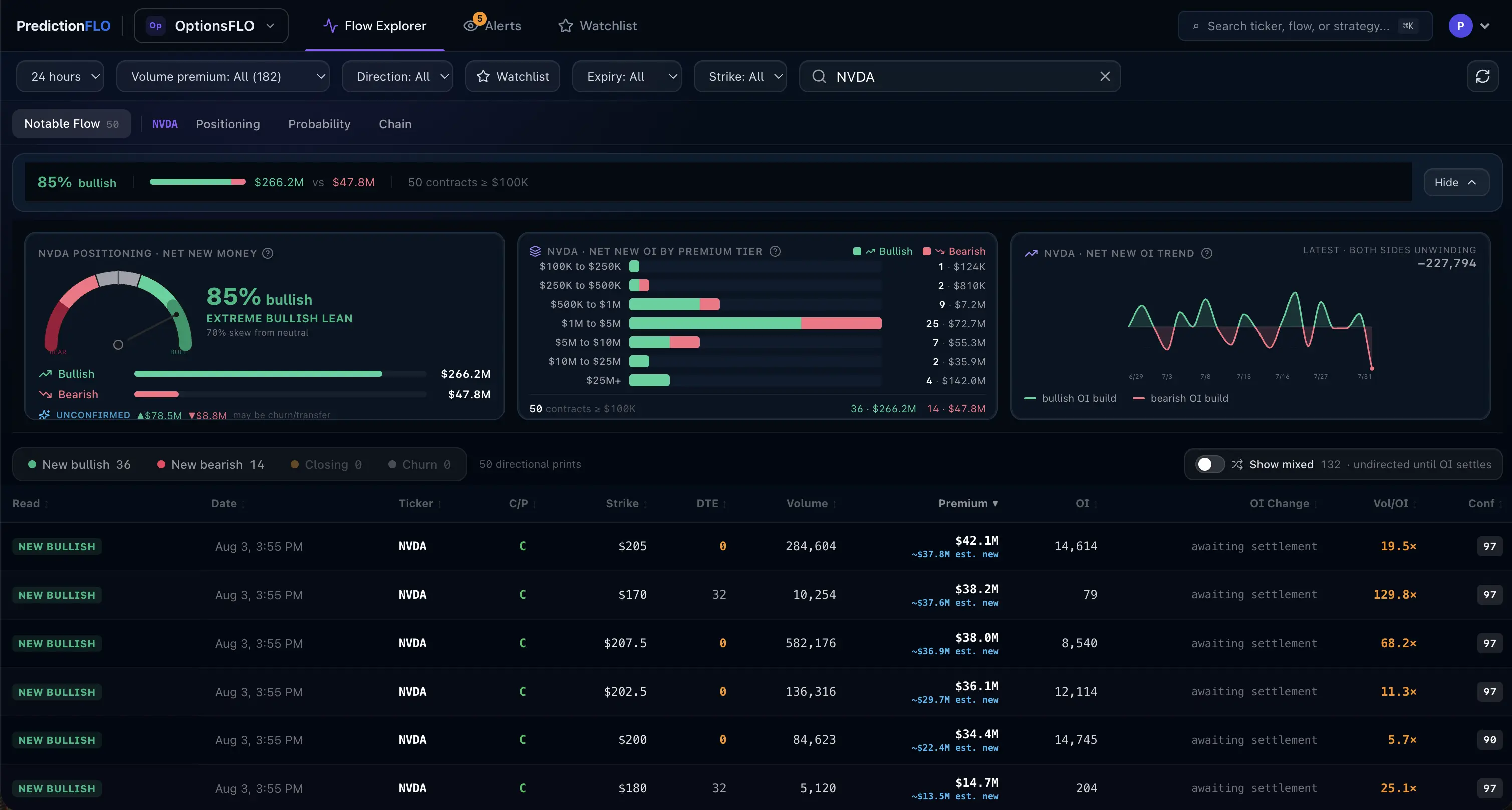Open Alerts eye icon with badge
Image resolution: width=1512 pixels, height=810 pixels.
471,25
